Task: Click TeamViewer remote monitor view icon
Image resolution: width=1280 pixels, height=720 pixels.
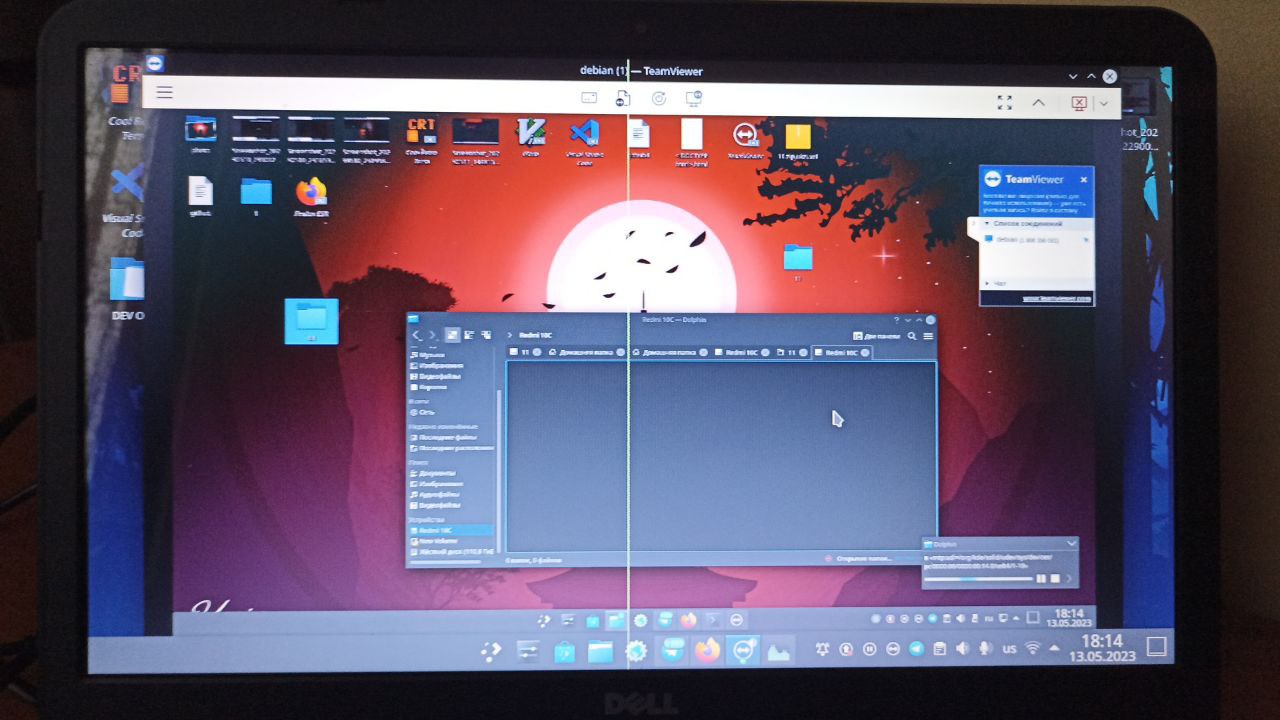Action: click(x=693, y=98)
